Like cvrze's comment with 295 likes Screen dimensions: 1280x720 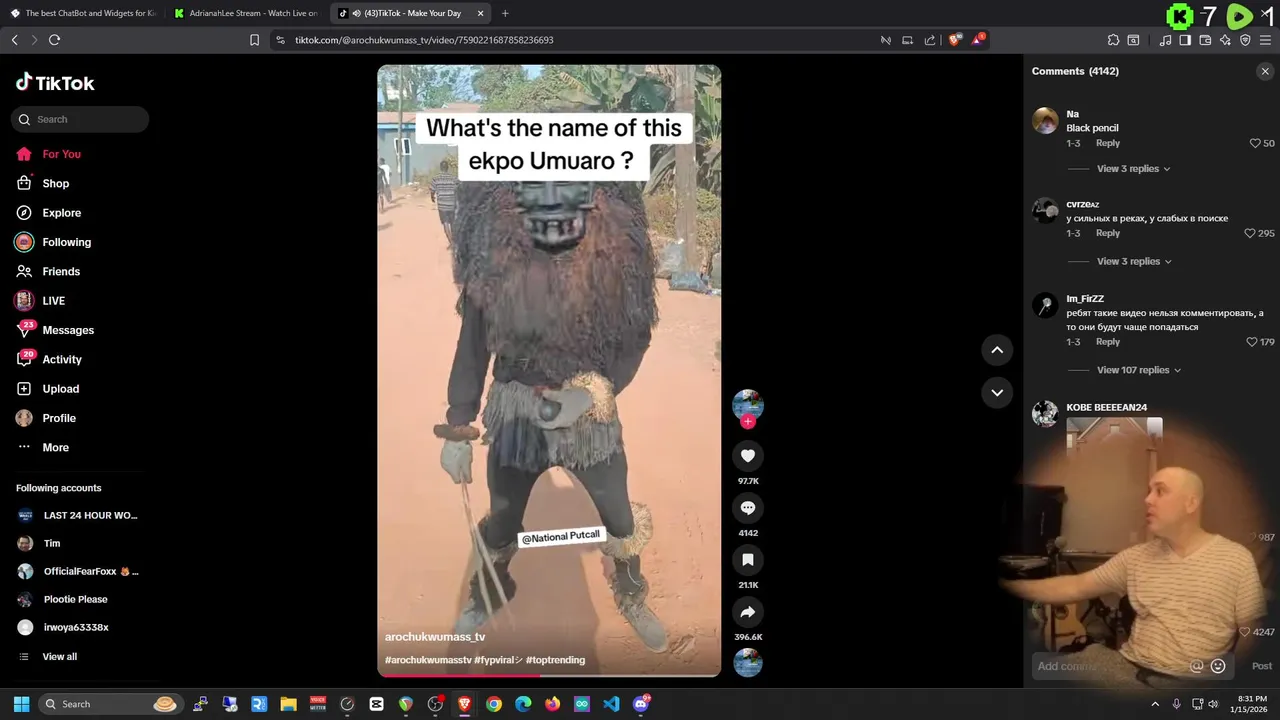(1249, 233)
